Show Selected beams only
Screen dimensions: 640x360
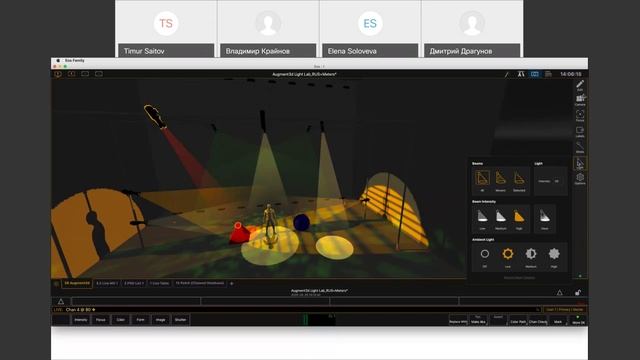tap(519, 181)
